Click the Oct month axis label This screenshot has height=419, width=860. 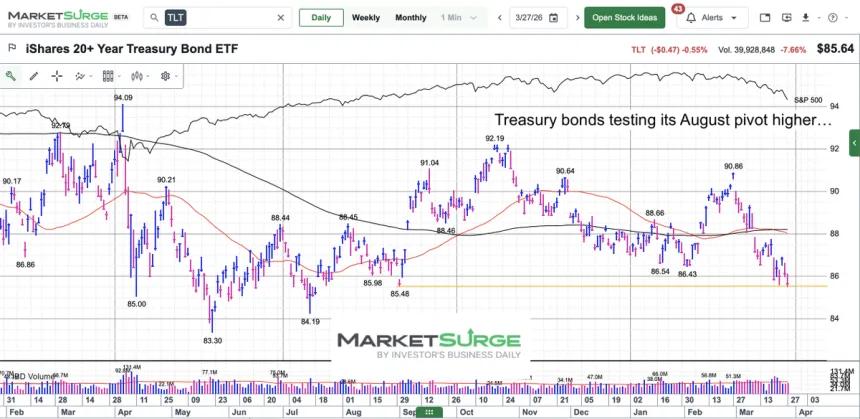pyautogui.click(x=466, y=412)
